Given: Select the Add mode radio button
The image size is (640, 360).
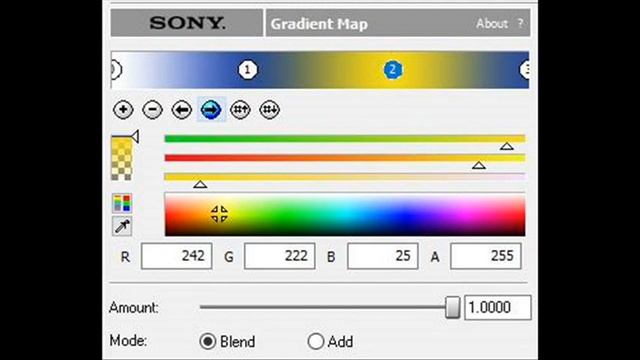Looking at the screenshot, I should pyautogui.click(x=316, y=341).
